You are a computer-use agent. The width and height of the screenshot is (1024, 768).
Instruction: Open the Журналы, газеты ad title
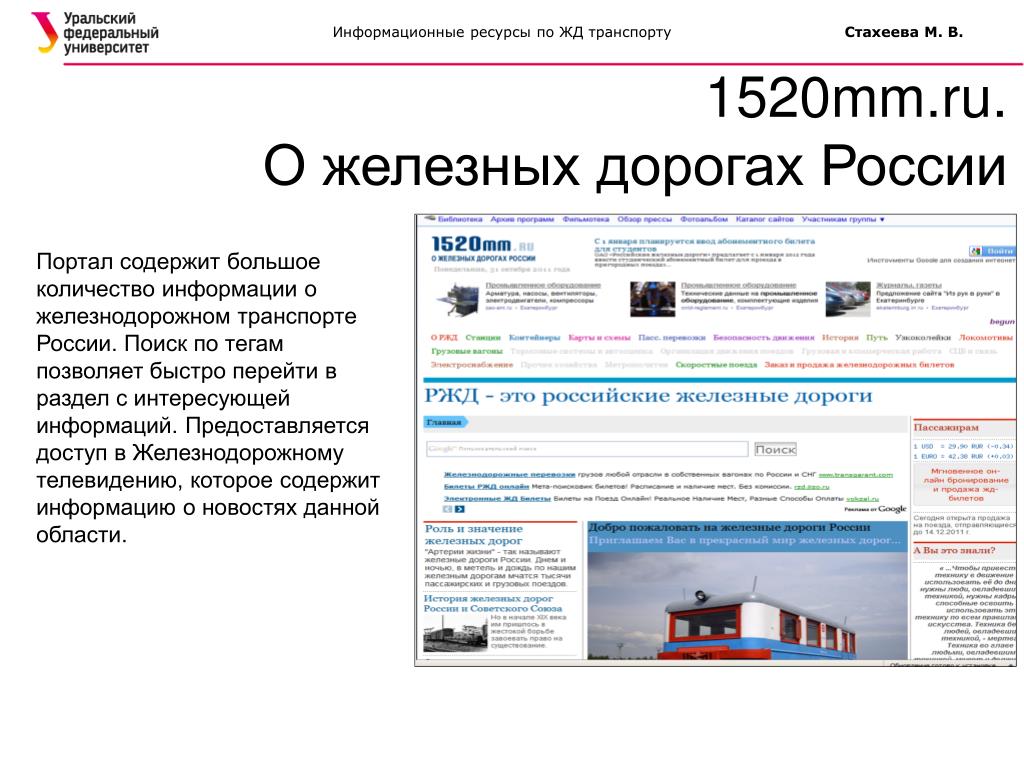pos(908,285)
